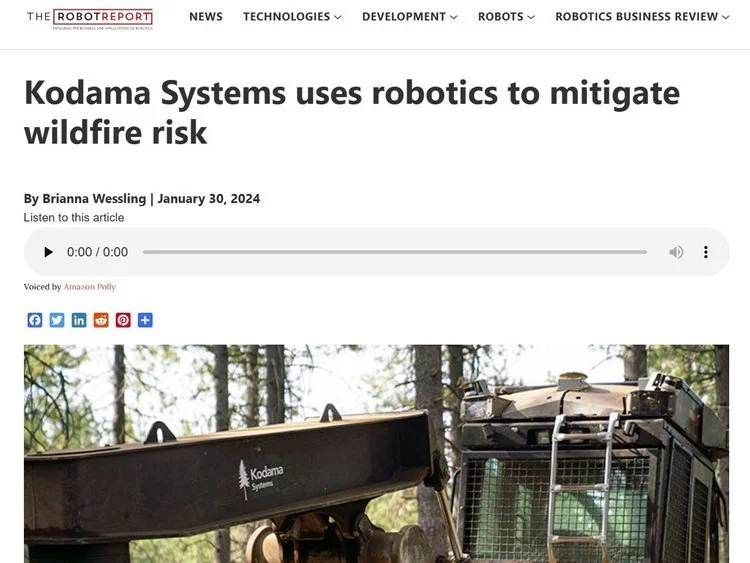Image resolution: width=750 pixels, height=563 pixels.
Task: Mute the audio player volume
Action: coord(676,252)
